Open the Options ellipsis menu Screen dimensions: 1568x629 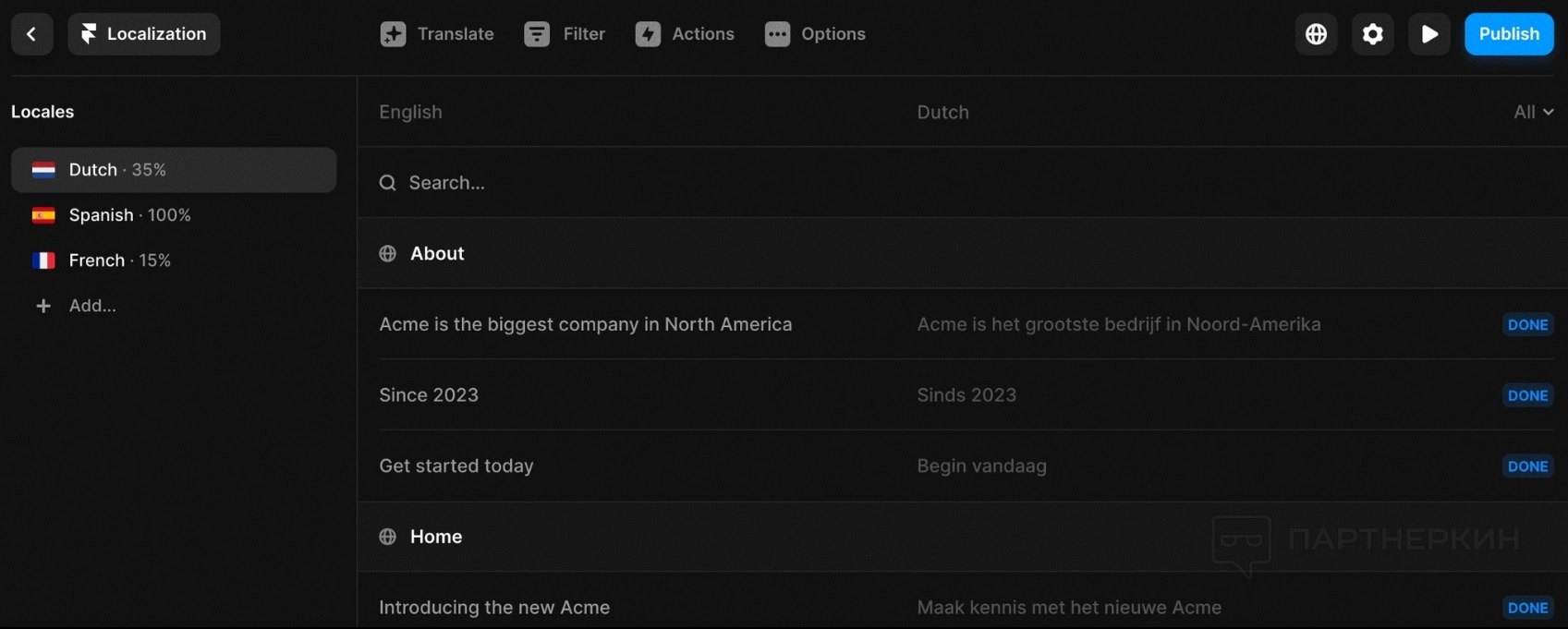click(x=815, y=34)
